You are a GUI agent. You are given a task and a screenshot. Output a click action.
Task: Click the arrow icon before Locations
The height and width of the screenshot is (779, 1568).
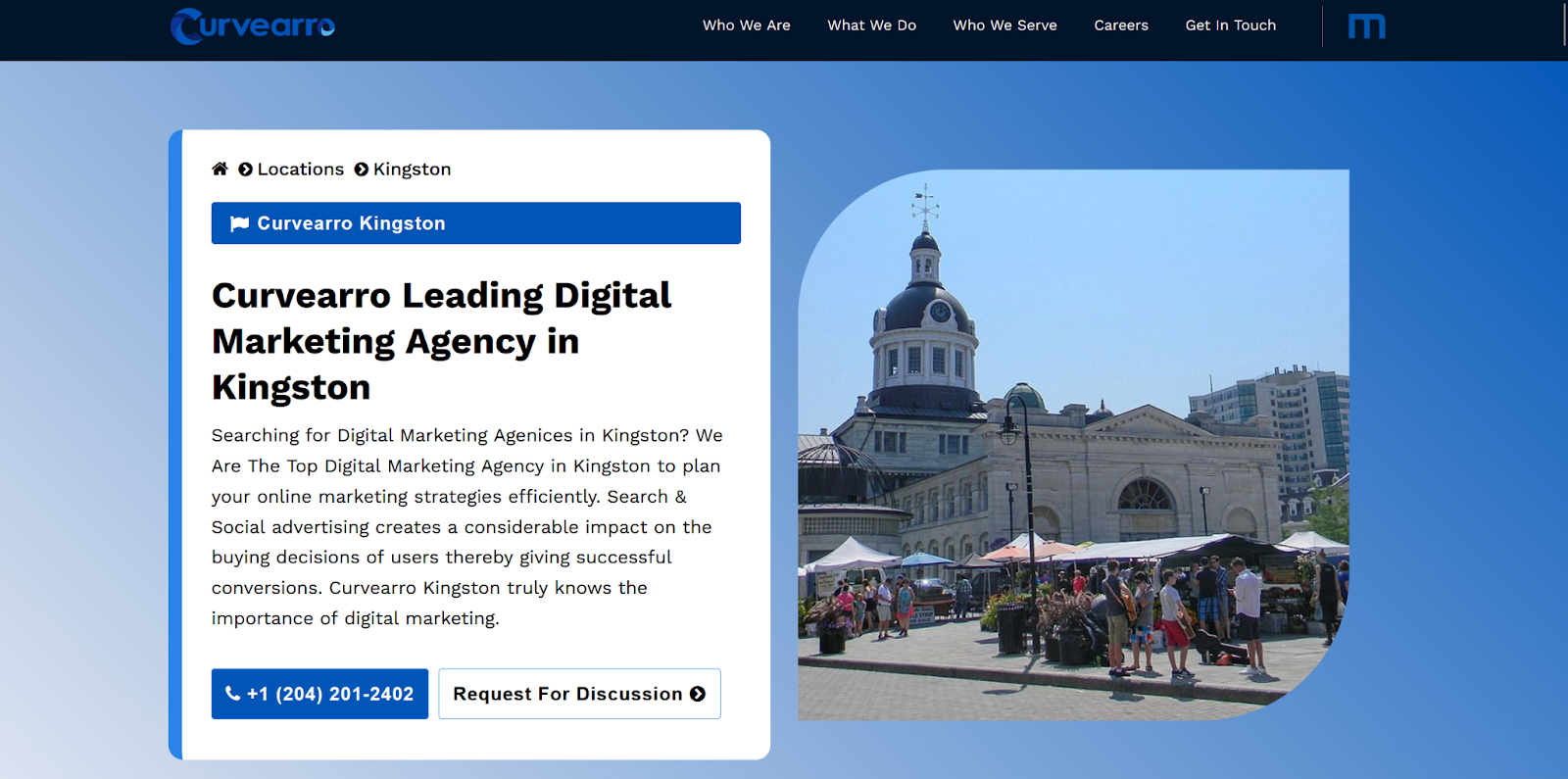tap(246, 170)
